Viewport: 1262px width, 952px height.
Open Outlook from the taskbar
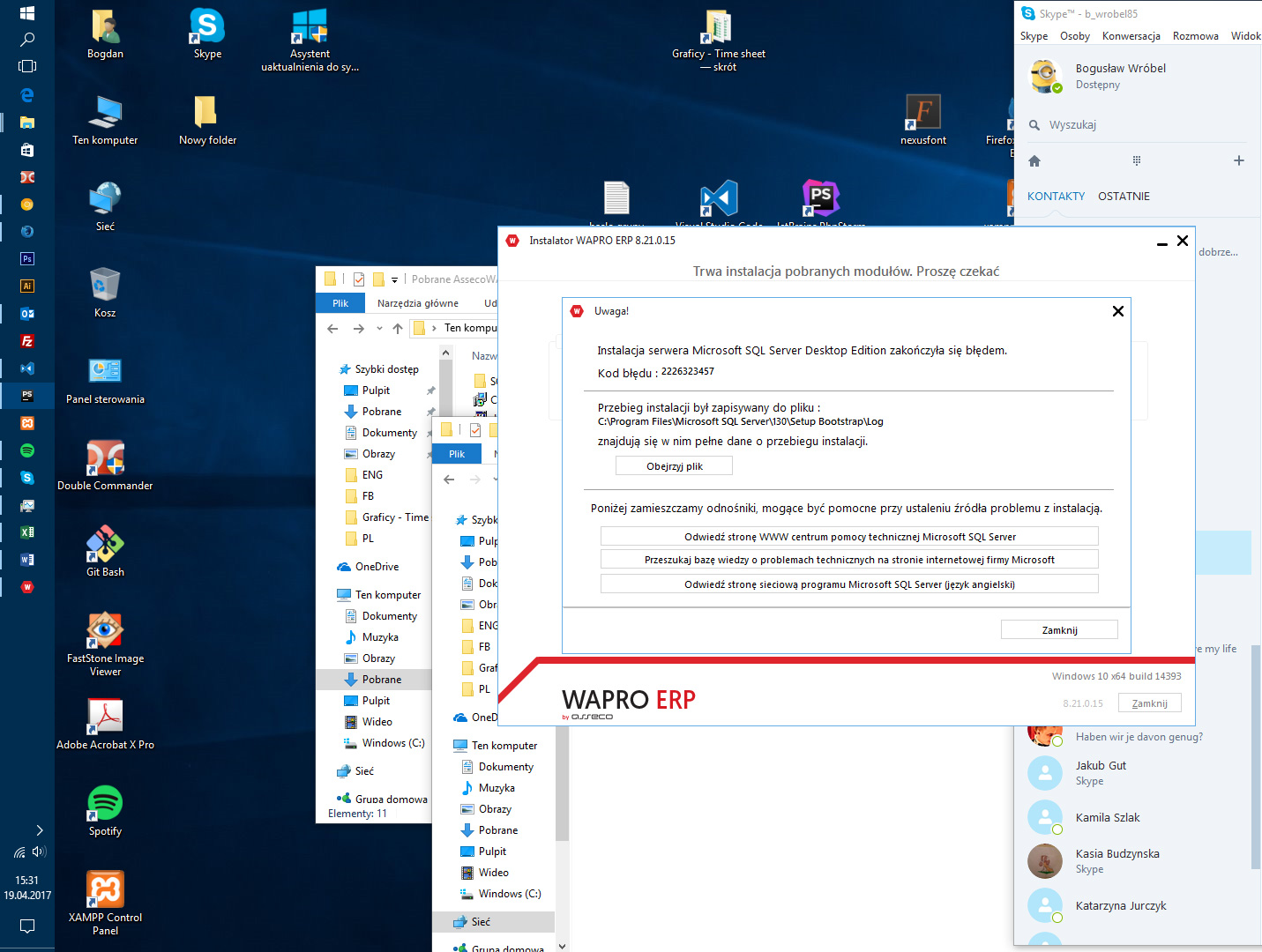point(27,313)
